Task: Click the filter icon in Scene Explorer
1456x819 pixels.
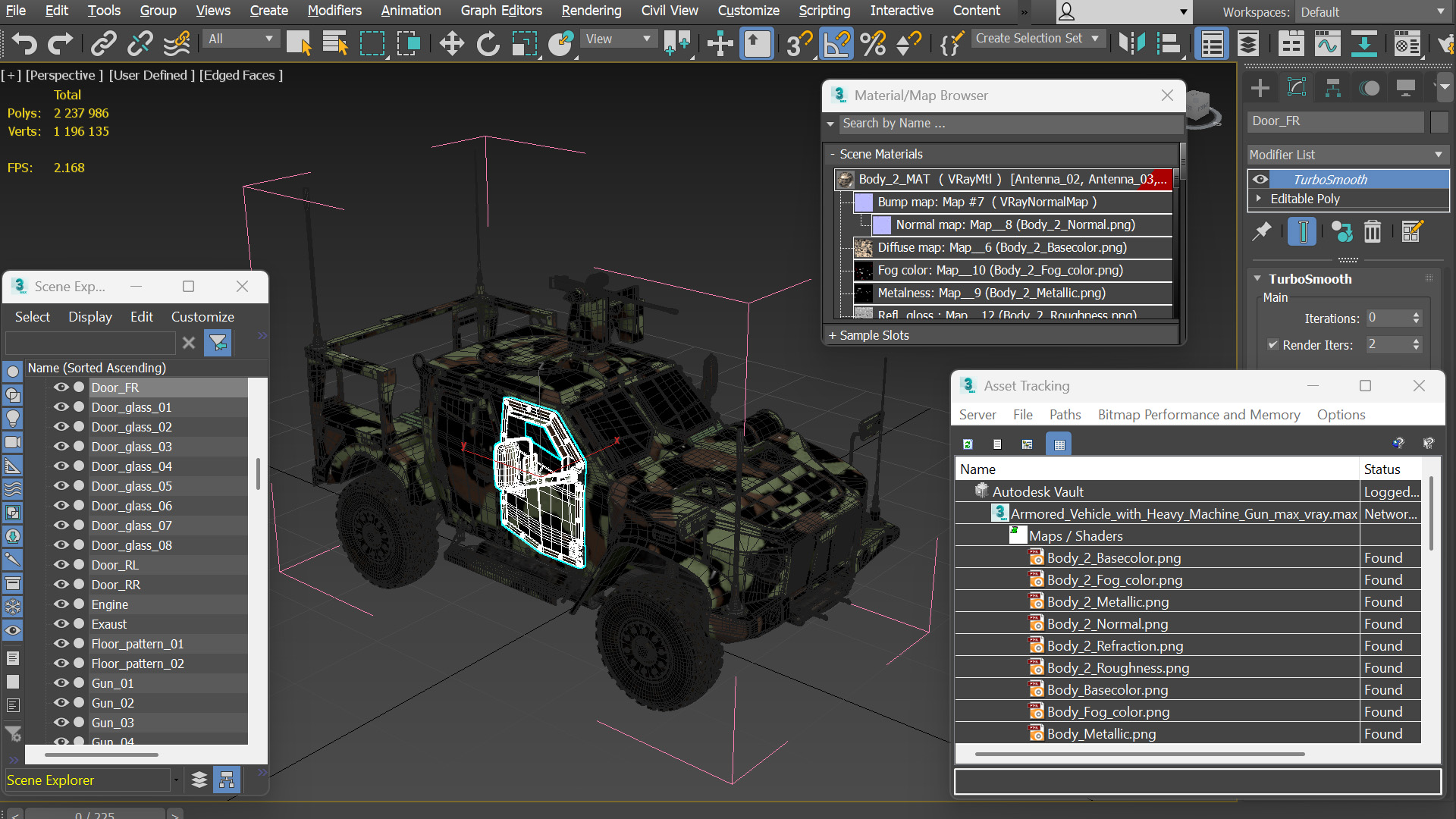Action: [x=218, y=343]
